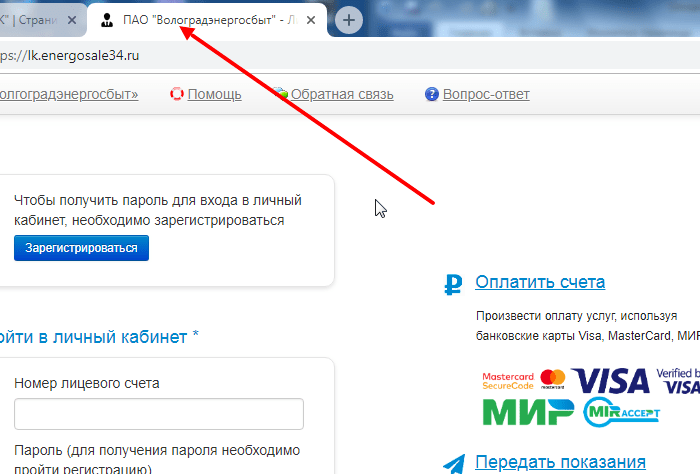
Task: Click the person favicon on the active tab
Action: 107,20
